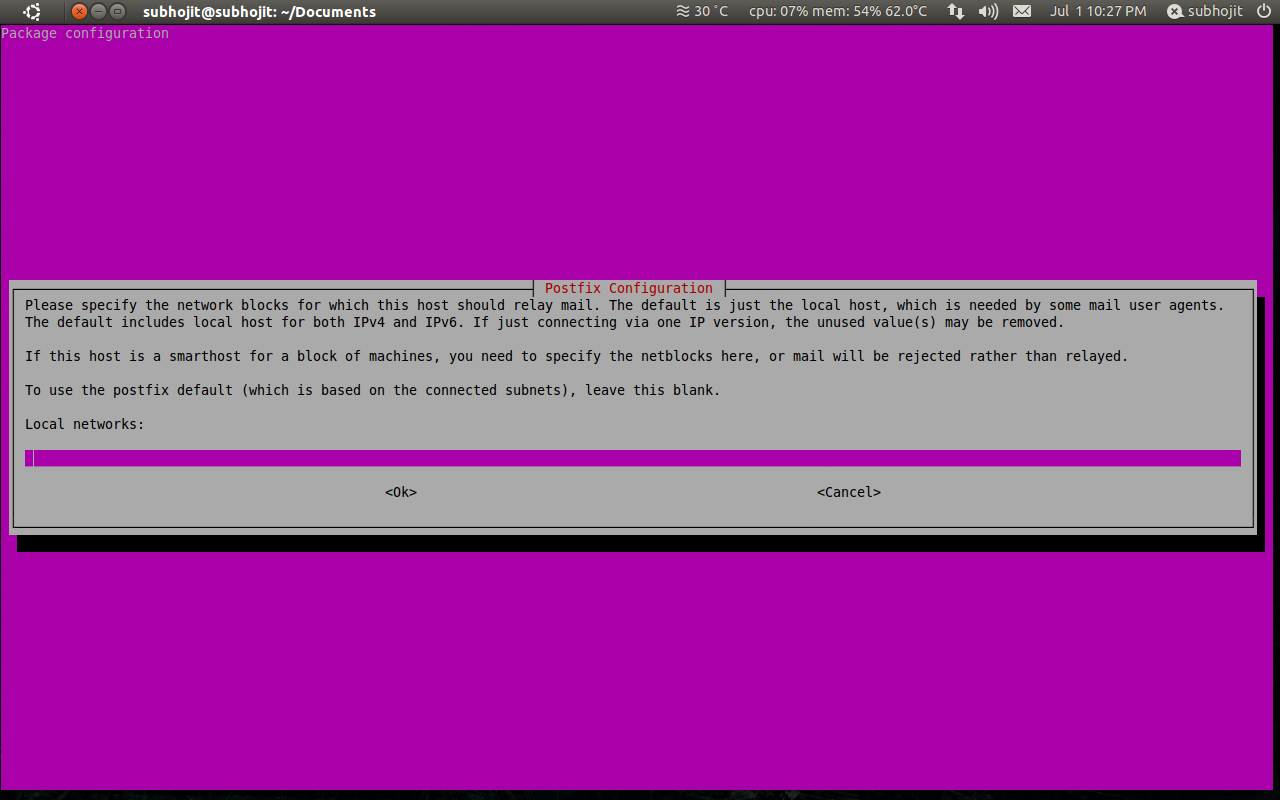Click the terminal title subhojit@subhojit: ~/Documents
The image size is (1280, 800).
click(259, 12)
